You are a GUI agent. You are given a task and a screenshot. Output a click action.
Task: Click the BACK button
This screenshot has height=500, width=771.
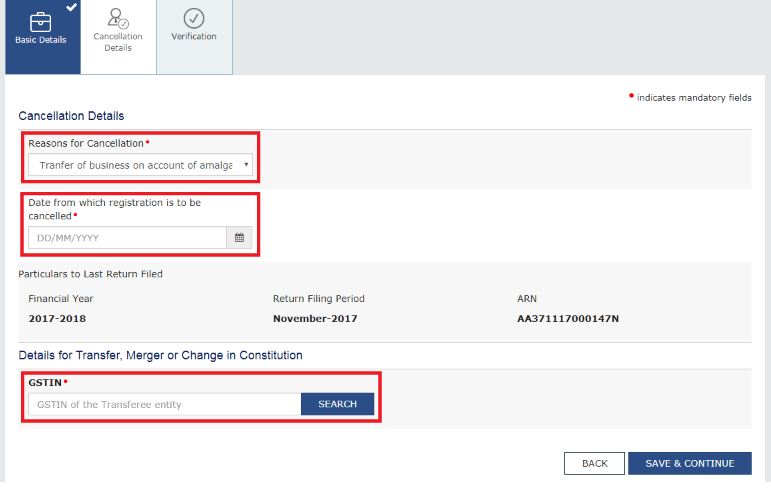pos(594,463)
